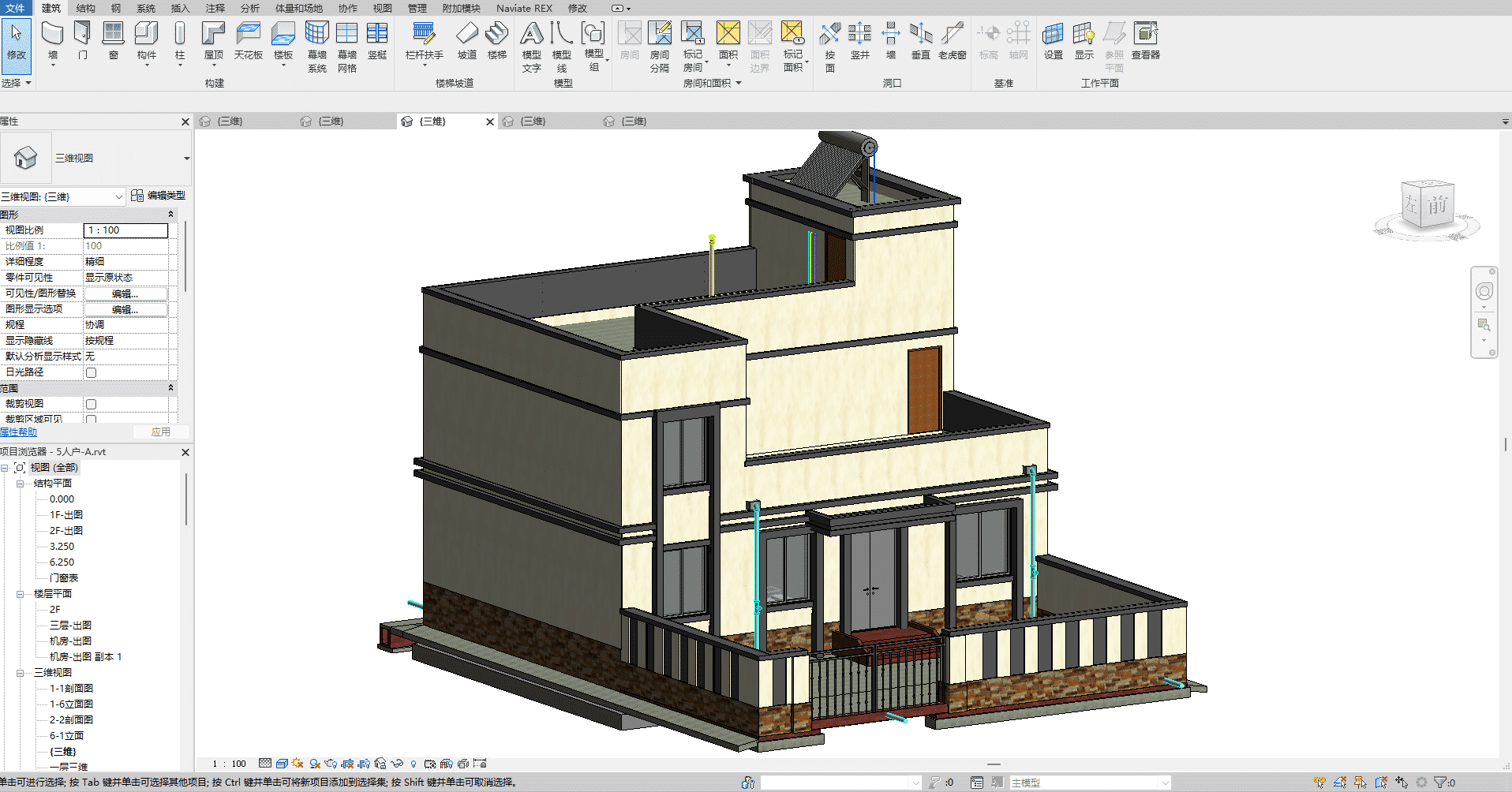1512x792 pixels.
Task: Click the Component (构件) tool
Action: pos(147,41)
